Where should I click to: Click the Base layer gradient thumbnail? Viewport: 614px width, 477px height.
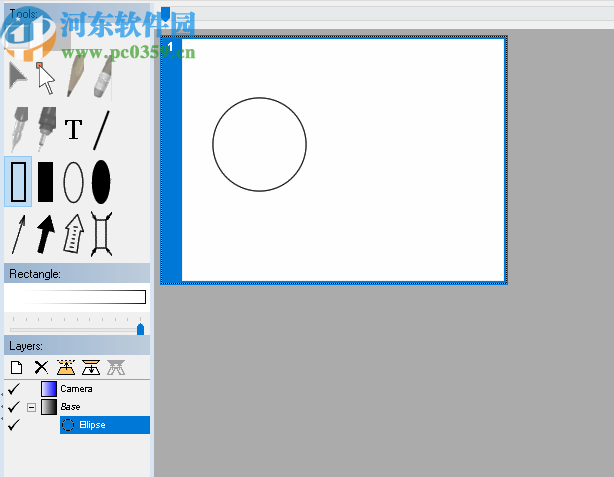tap(49, 407)
